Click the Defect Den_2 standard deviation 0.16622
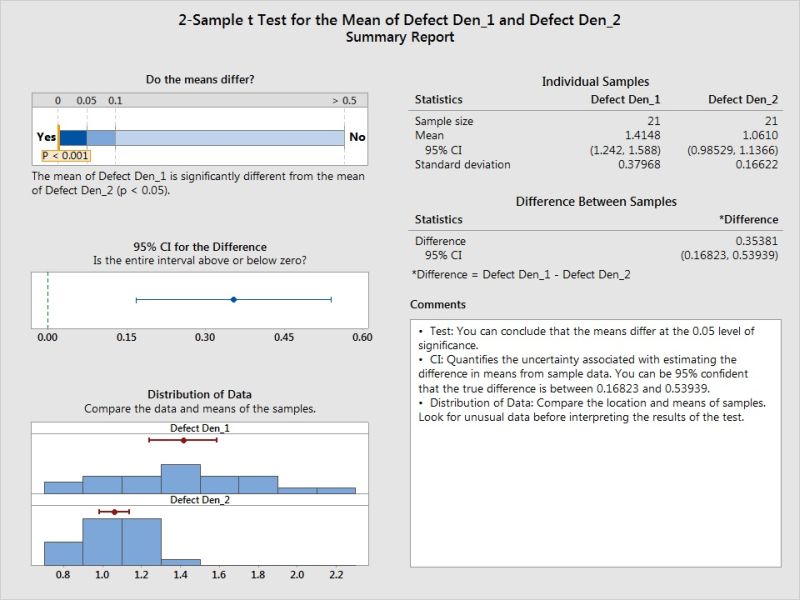 coord(756,164)
